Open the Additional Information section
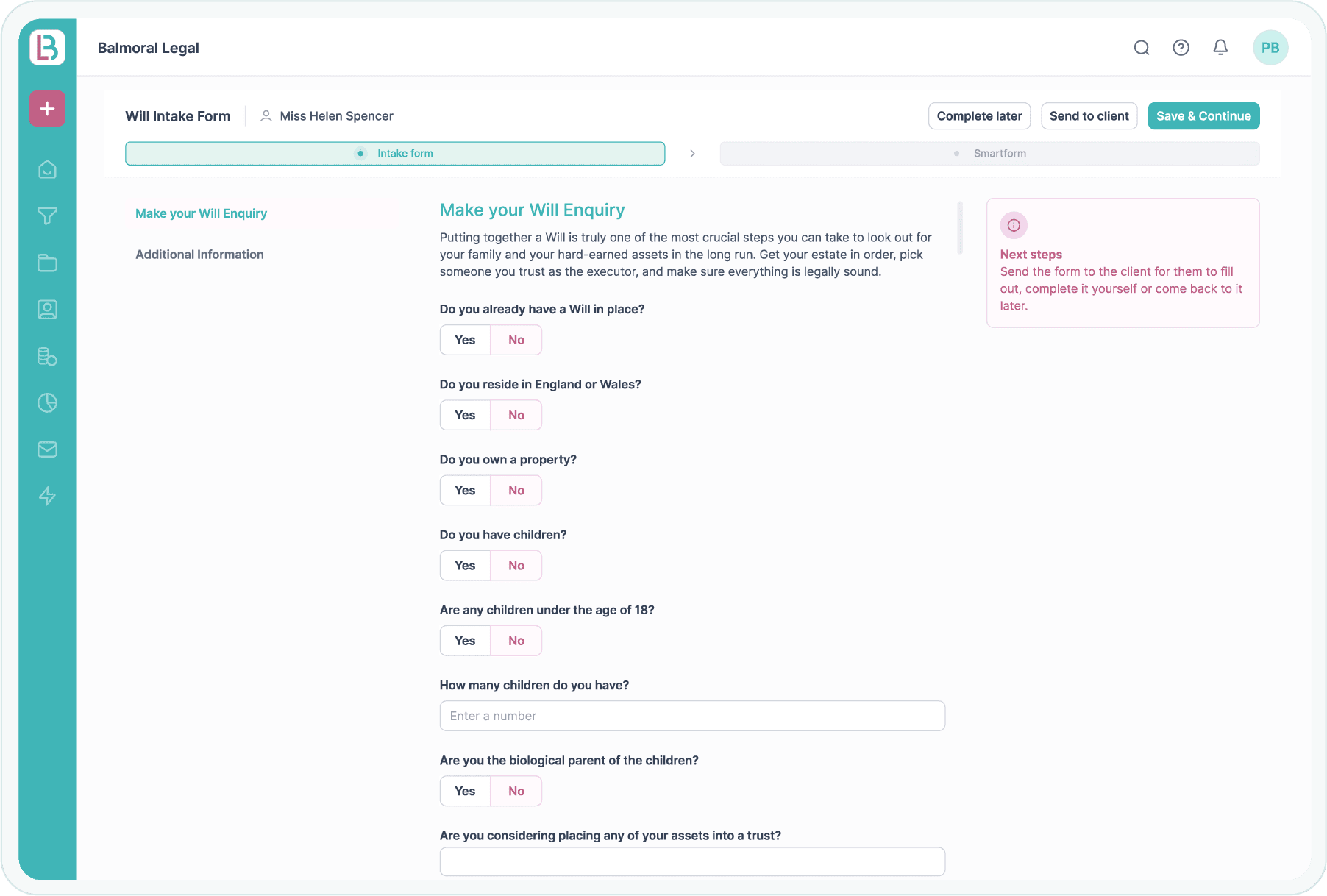 click(199, 254)
